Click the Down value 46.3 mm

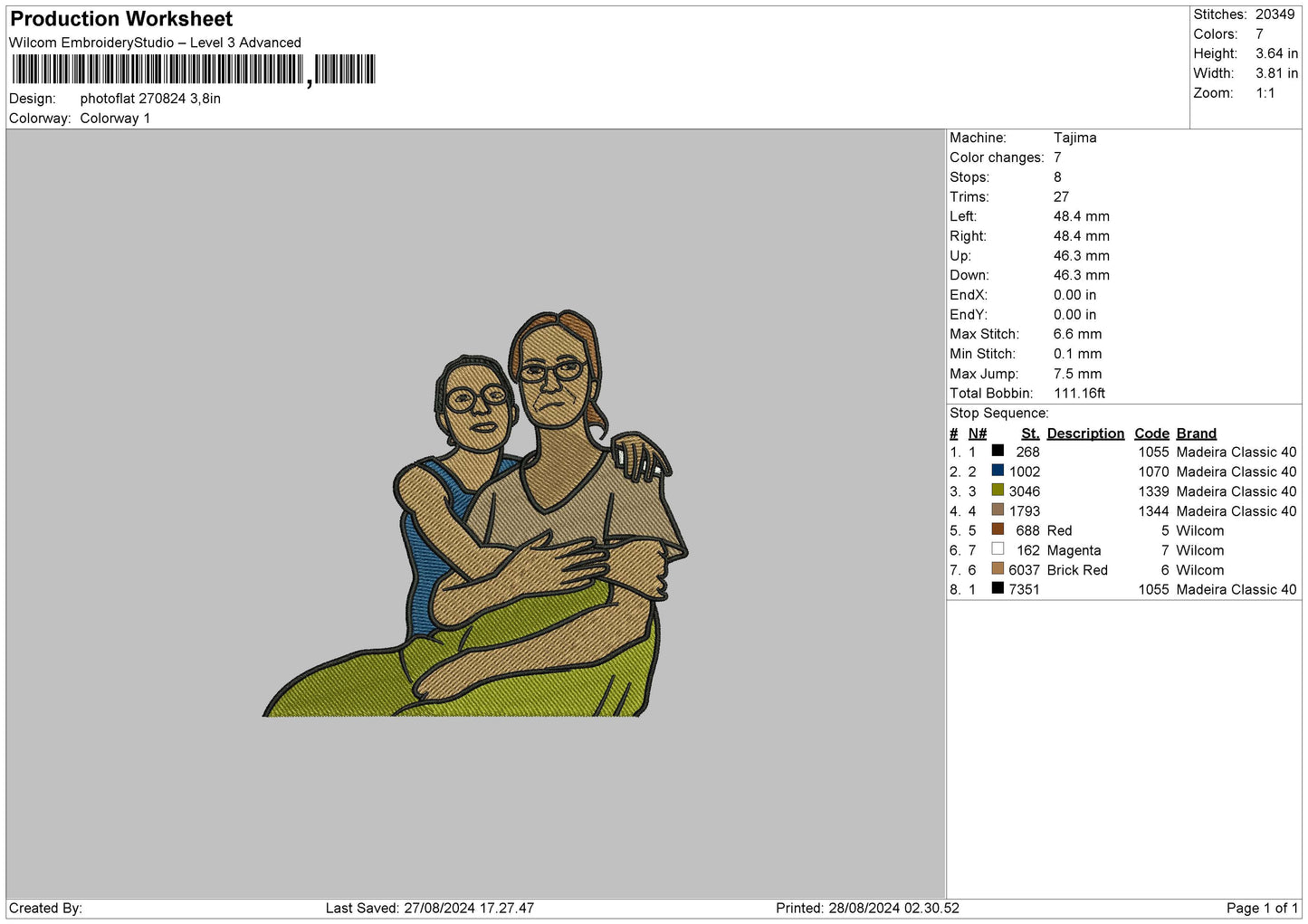(1081, 275)
